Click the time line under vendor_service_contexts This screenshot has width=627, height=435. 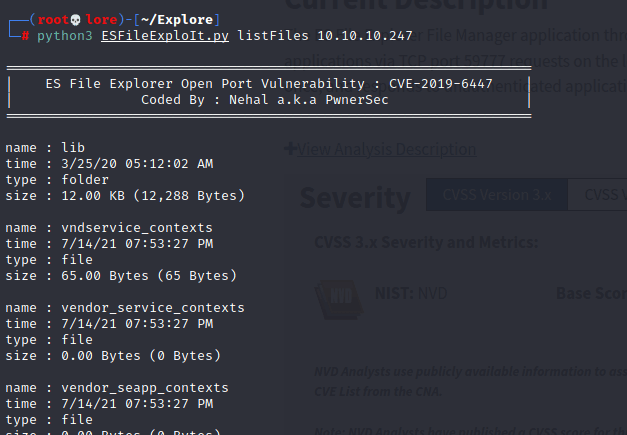tap(109, 323)
